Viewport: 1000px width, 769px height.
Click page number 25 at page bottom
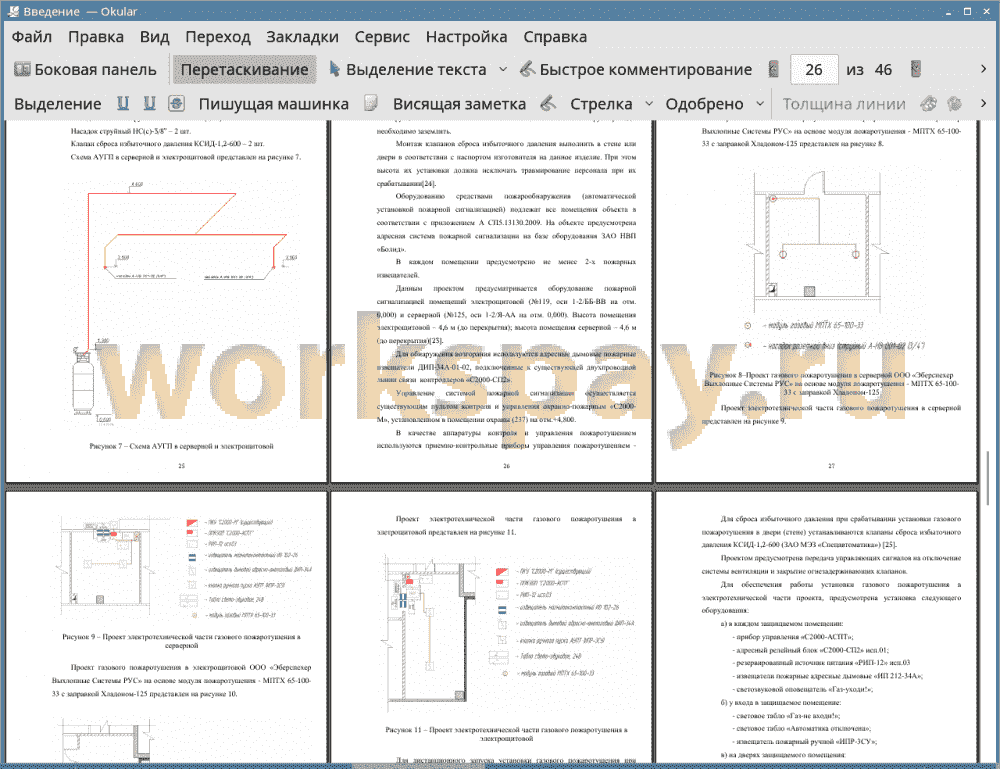pos(181,466)
